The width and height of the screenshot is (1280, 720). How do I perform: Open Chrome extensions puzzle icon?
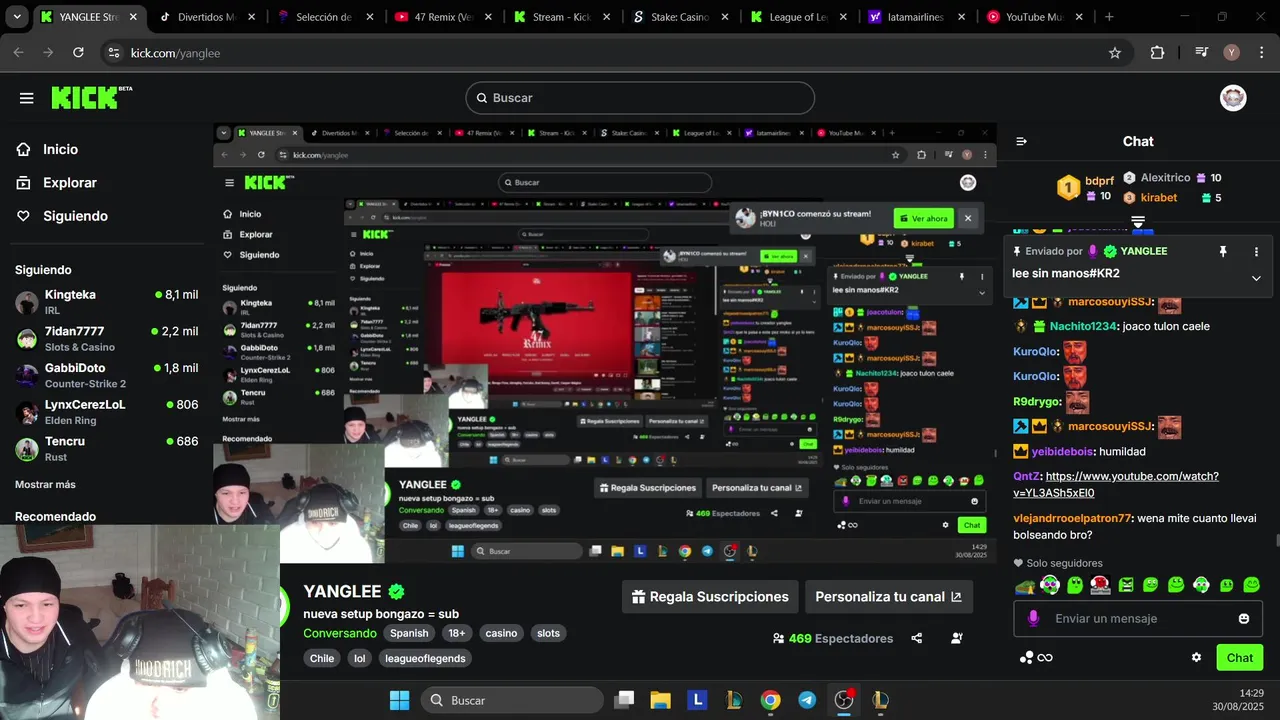[x=1157, y=53]
